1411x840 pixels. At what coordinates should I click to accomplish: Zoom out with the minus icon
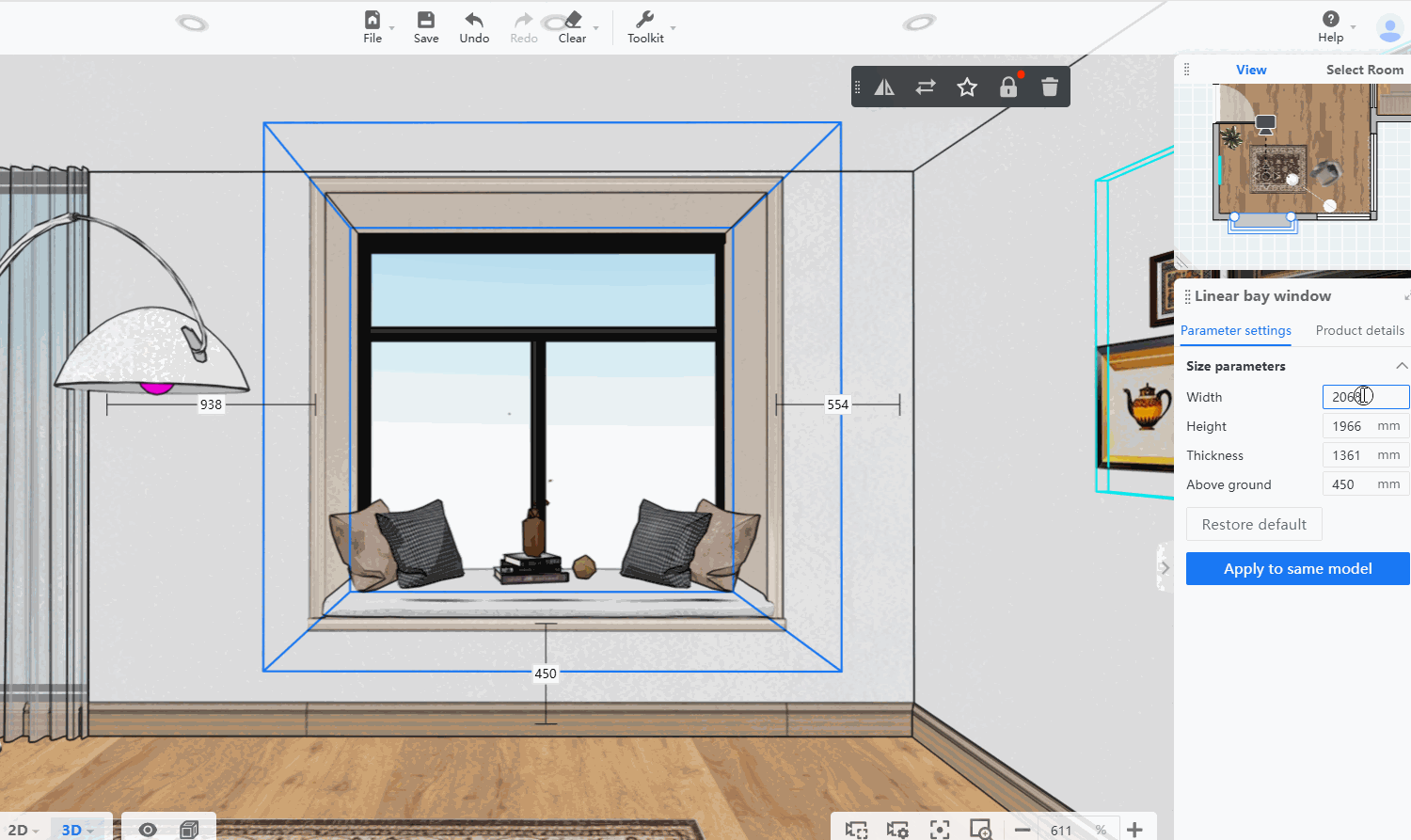tap(1023, 830)
